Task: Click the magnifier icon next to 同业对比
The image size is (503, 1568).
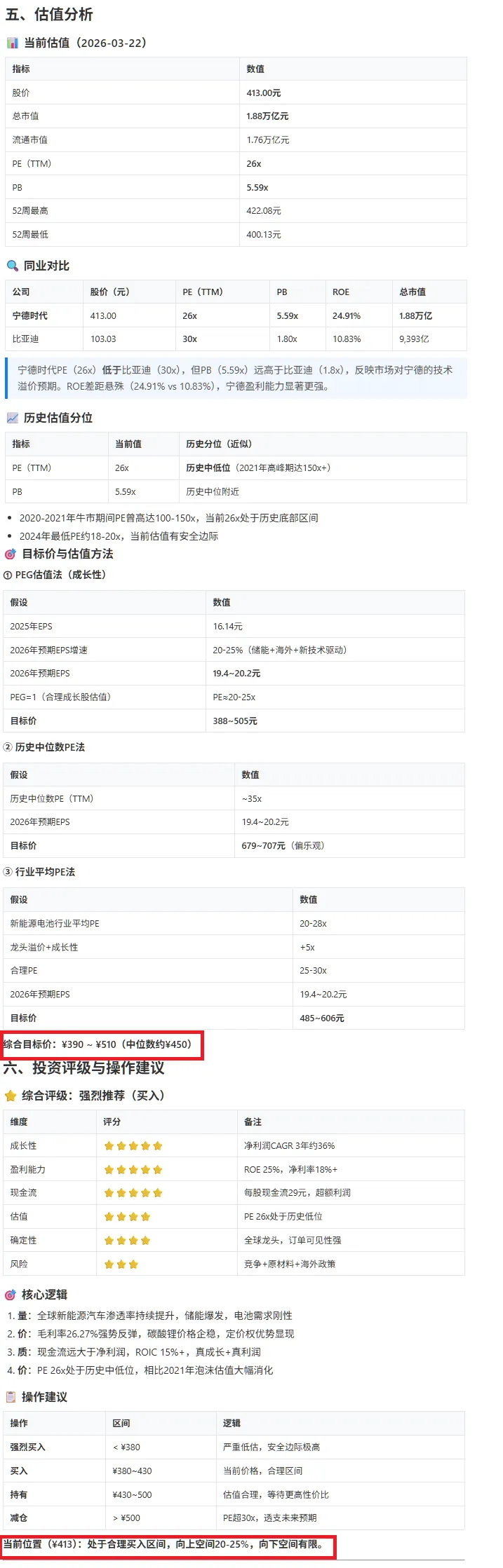Action: pos(13,266)
